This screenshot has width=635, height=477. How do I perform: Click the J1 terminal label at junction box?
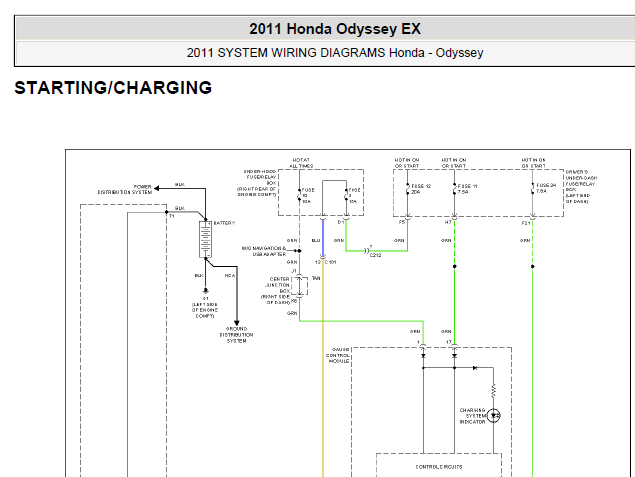[294, 271]
